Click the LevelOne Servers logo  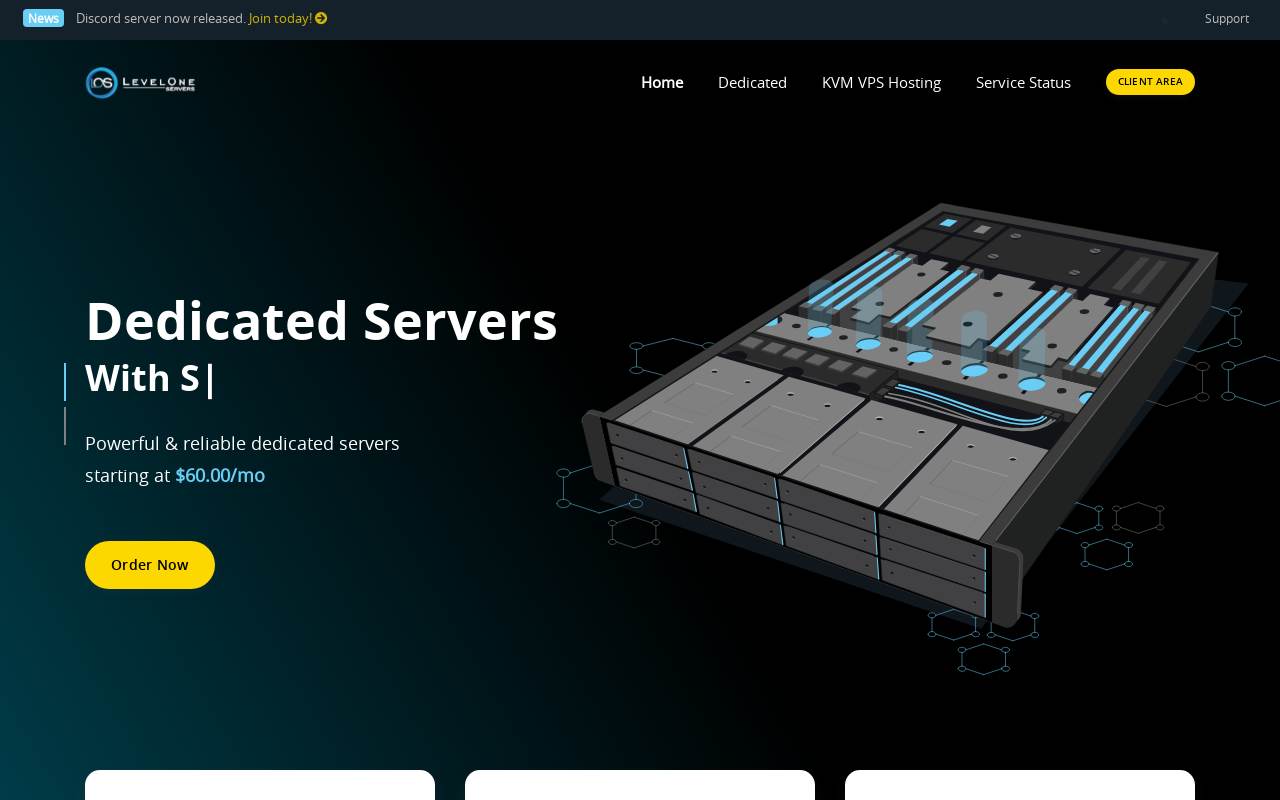coord(140,82)
